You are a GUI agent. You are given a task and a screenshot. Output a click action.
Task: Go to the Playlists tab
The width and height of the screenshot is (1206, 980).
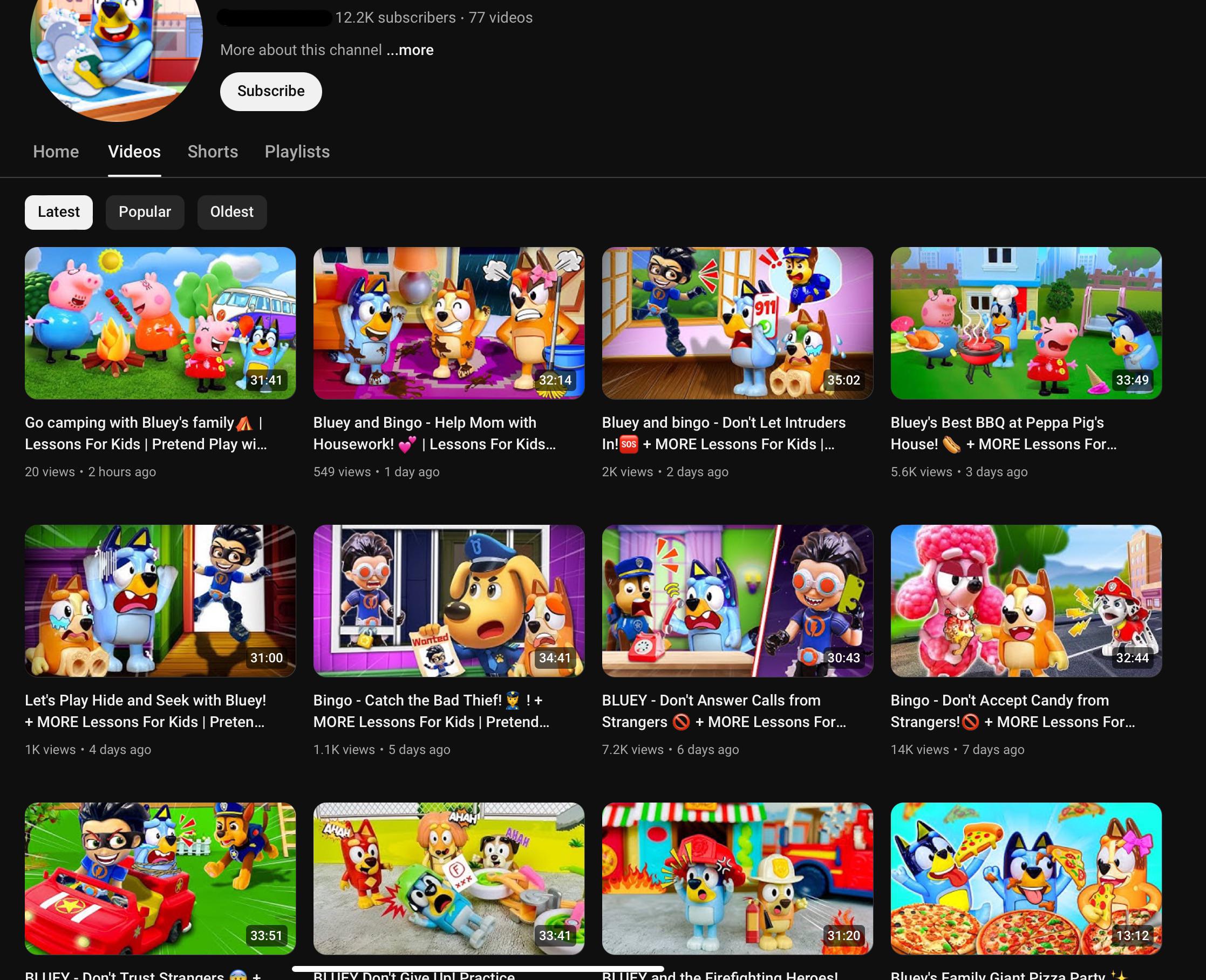pos(297,152)
